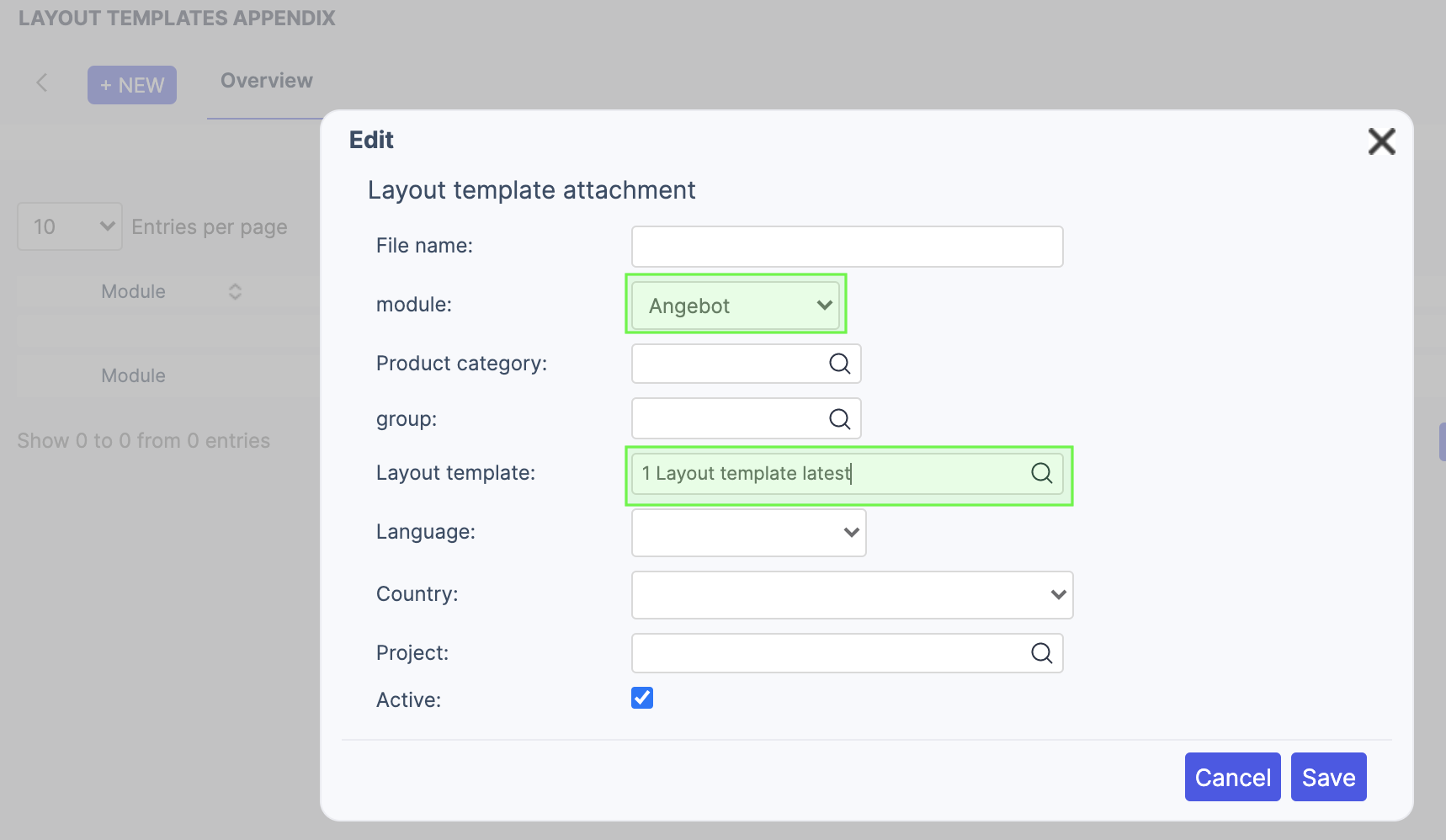
Task: Change the entries per page dropdown
Action: (x=70, y=226)
